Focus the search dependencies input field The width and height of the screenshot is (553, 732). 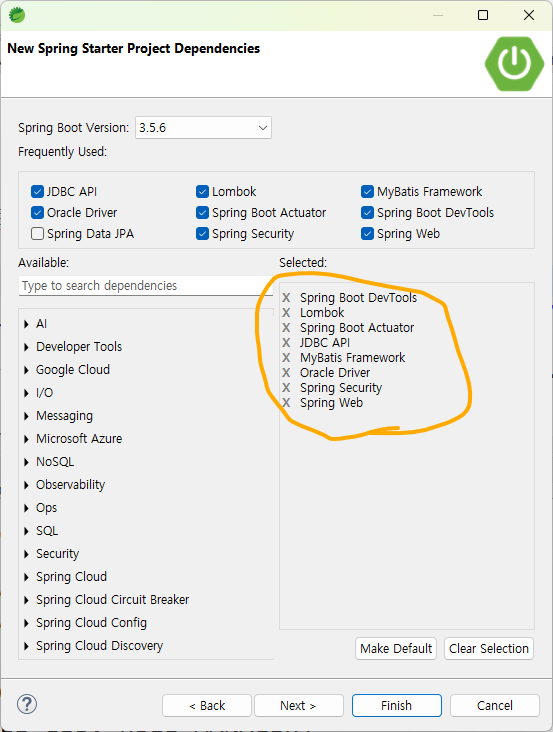[146, 286]
